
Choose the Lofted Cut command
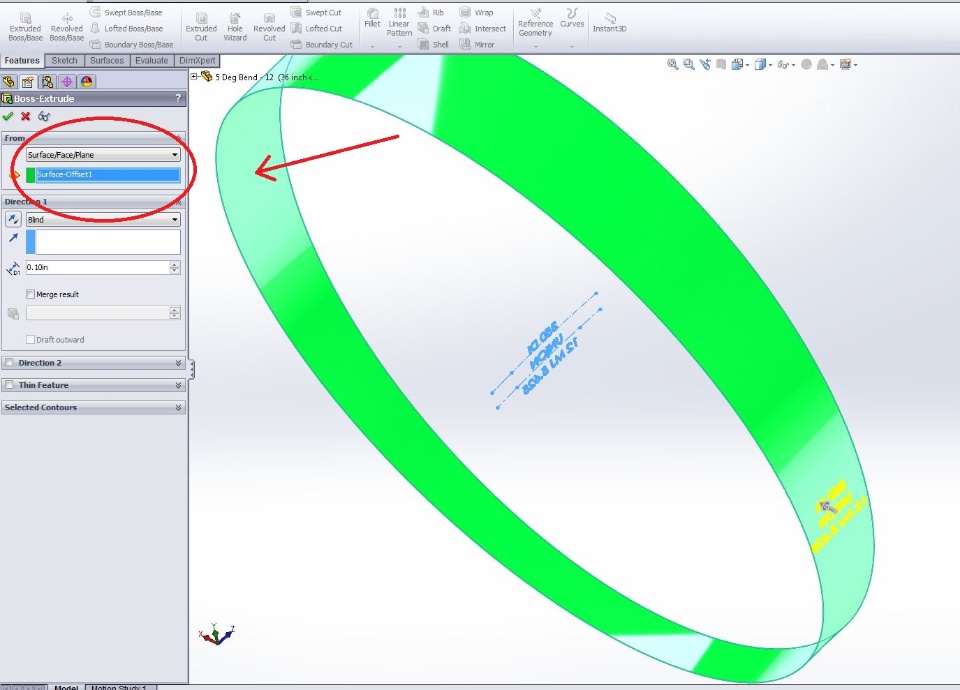click(x=316, y=28)
